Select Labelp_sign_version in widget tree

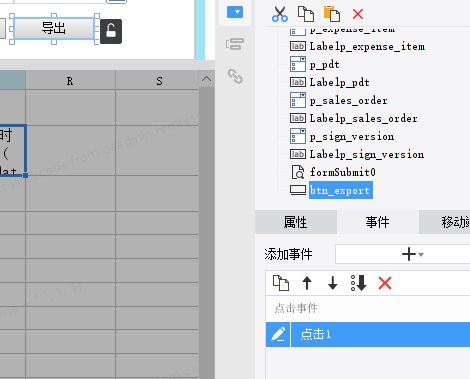pyautogui.click(x=367, y=154)
